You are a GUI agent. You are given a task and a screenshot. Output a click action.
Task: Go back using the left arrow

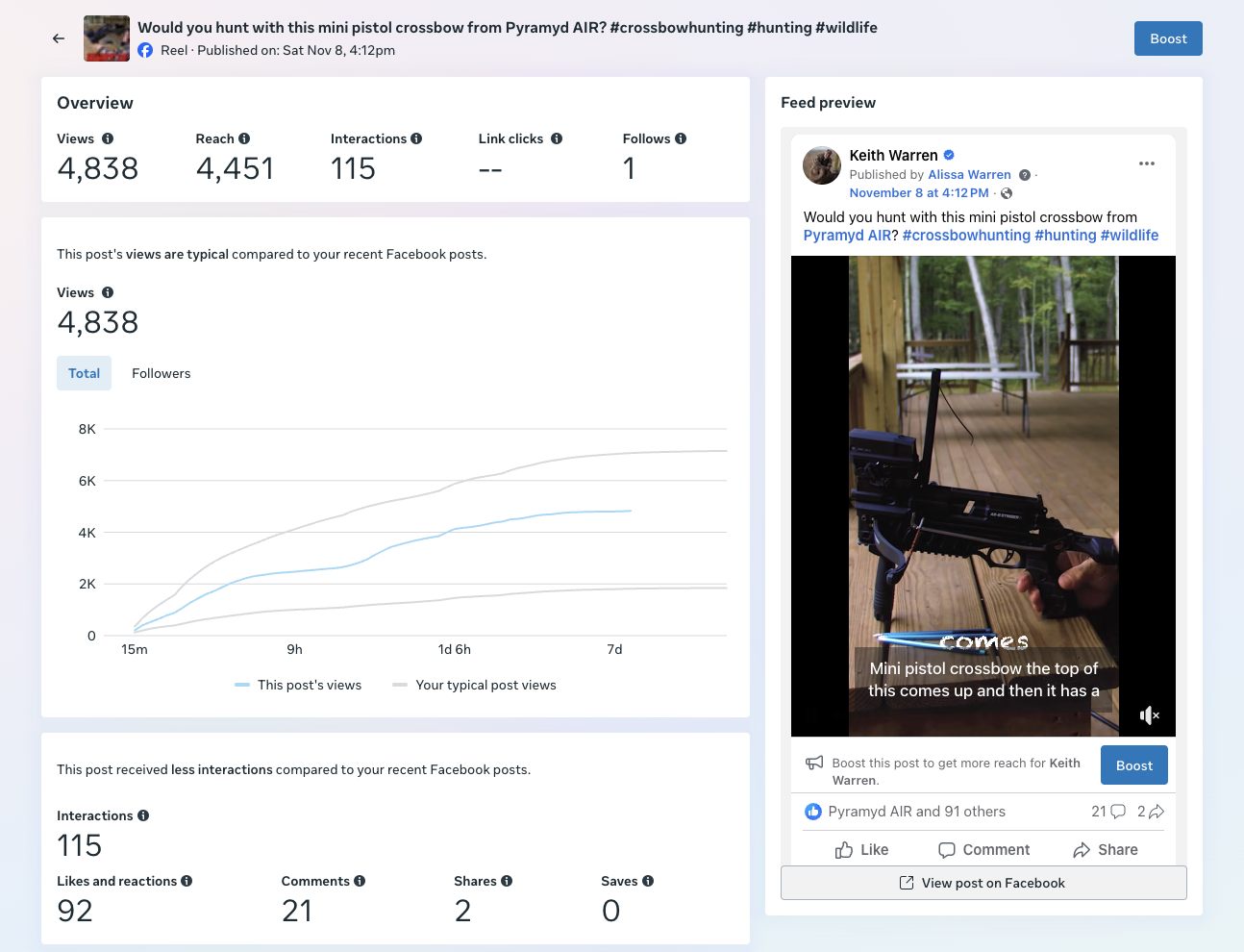(x=59, y=38)
